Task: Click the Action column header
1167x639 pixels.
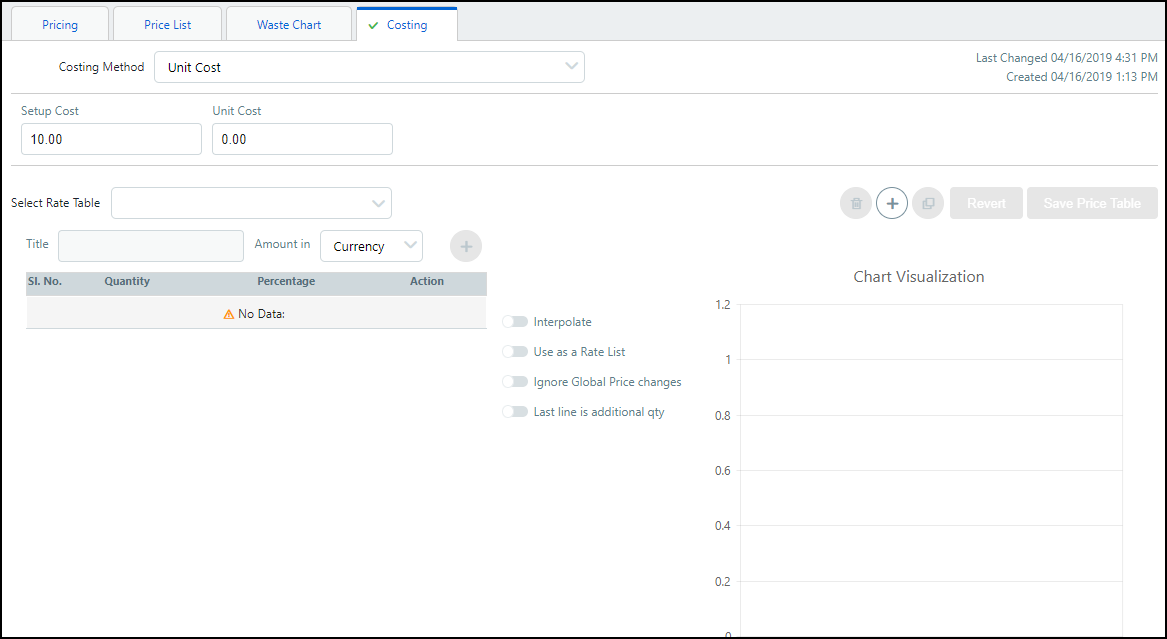Action: tap(426, 281)
